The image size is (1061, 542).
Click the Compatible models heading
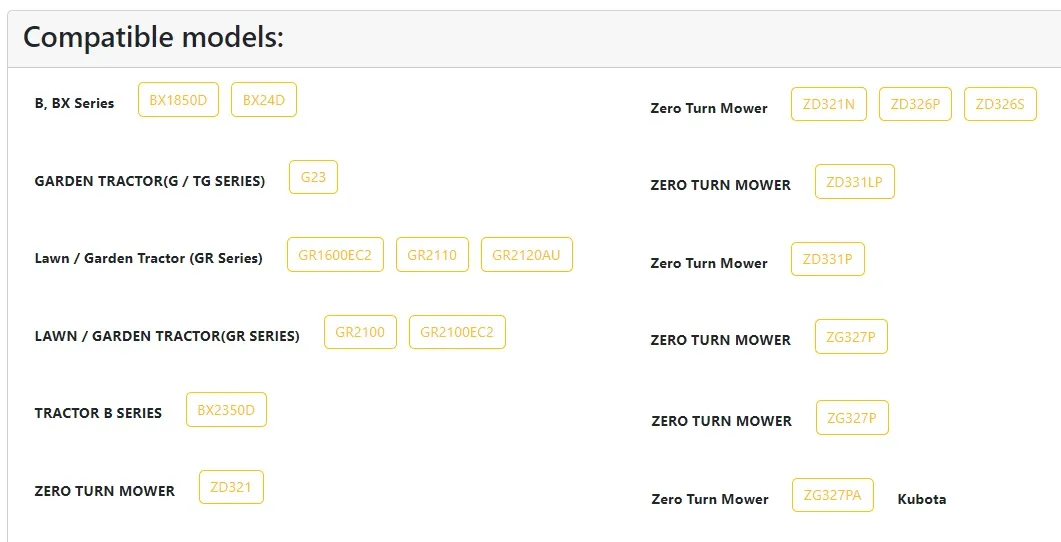(153, 38)
